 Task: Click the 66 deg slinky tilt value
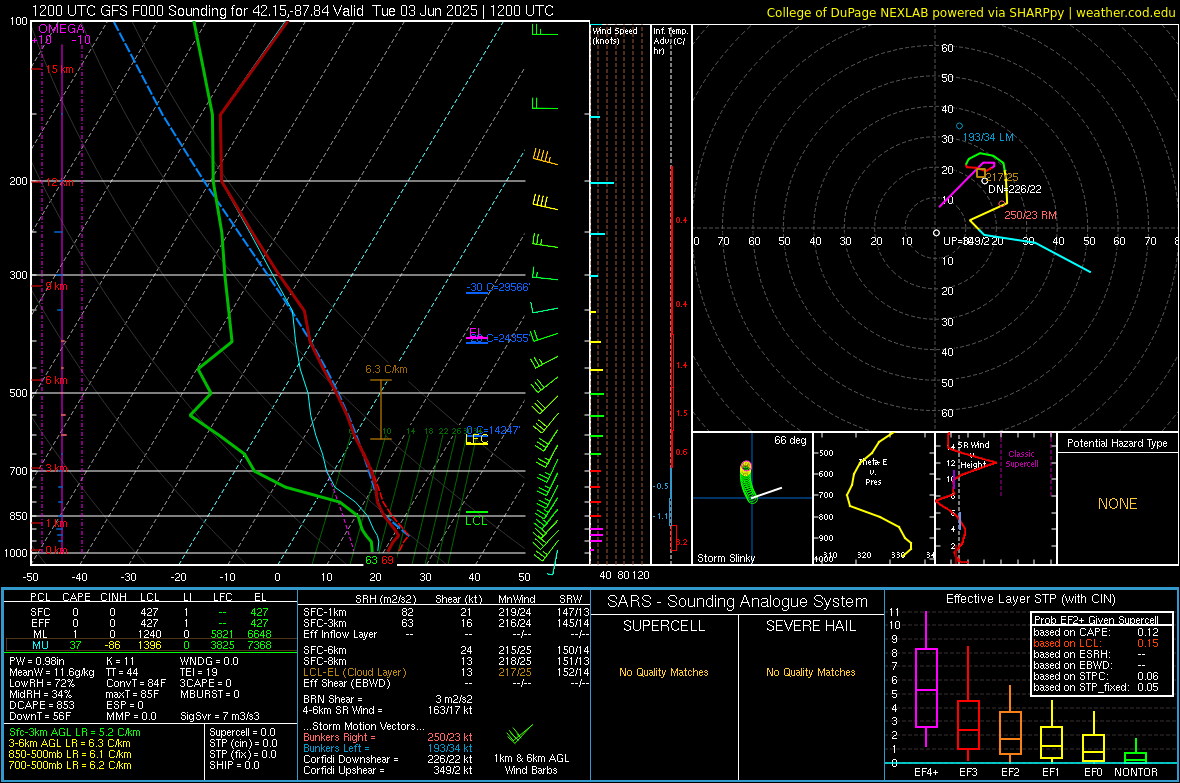pyautogui.click(x=790, y=440)
